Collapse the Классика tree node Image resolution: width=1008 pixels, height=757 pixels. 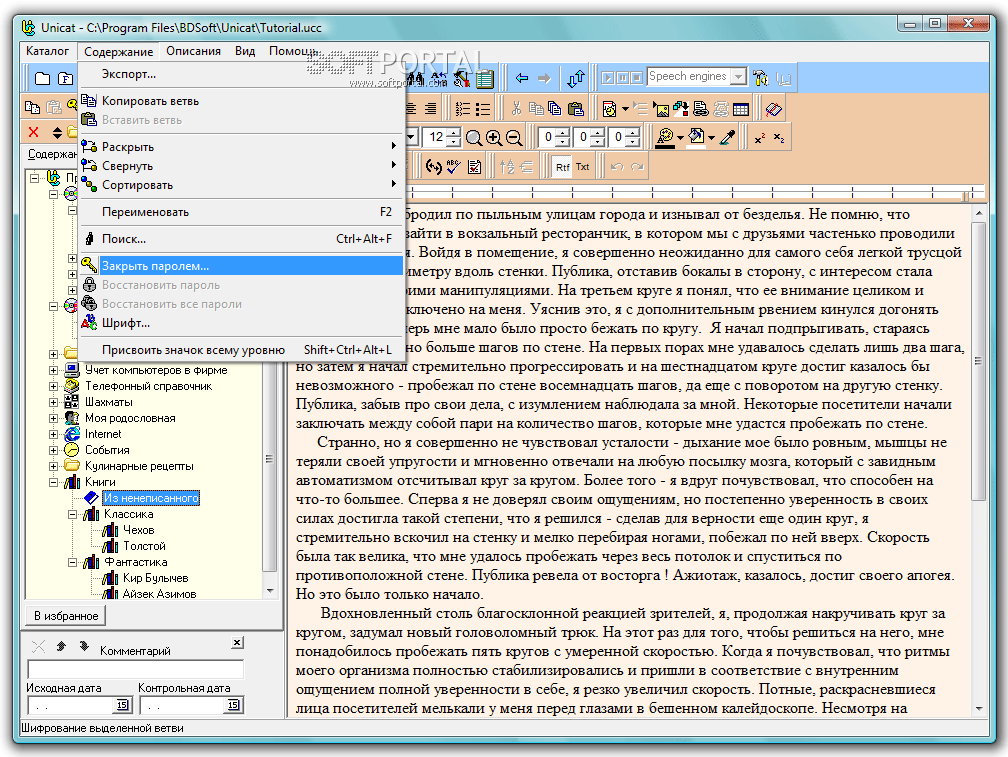(x=73, y=514)
